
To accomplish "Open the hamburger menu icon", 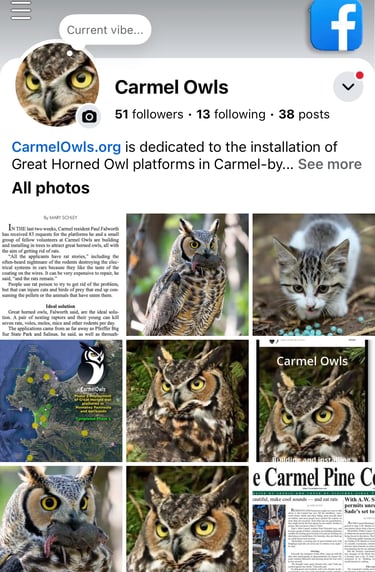I will 21,10.
